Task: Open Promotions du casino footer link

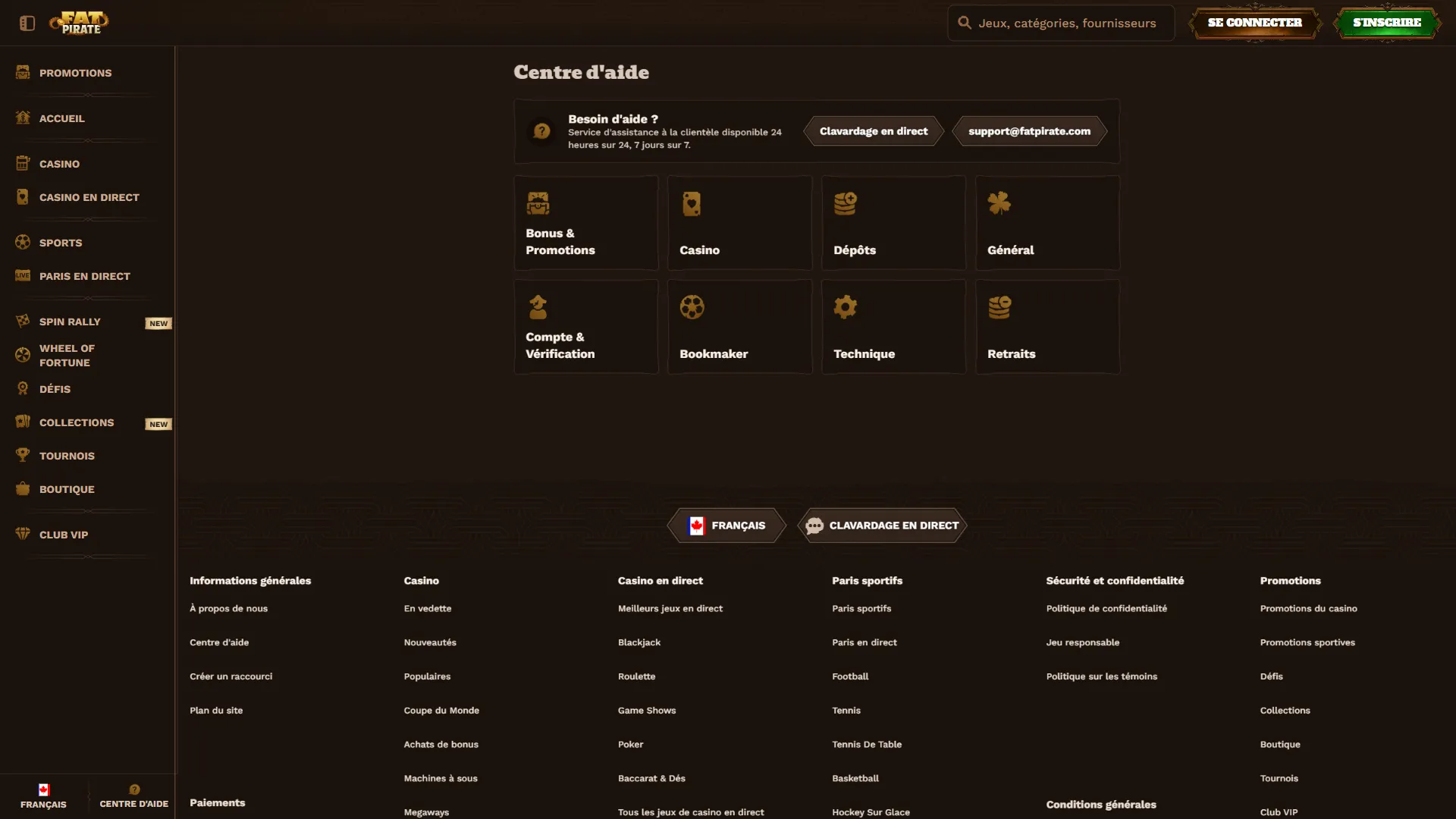Action: pyautogui.click(x=1309, y=608)
